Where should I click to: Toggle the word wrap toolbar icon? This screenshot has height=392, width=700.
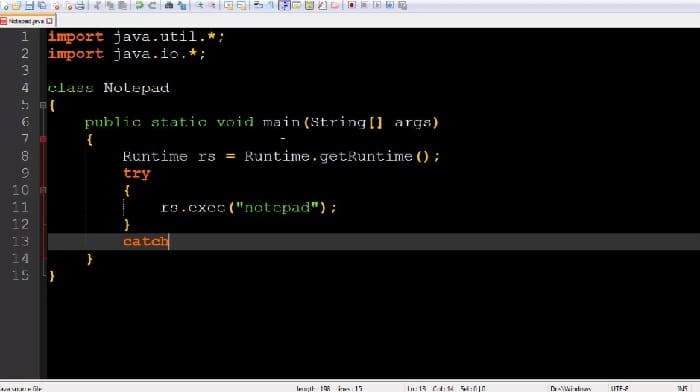[x=258, y=5]
